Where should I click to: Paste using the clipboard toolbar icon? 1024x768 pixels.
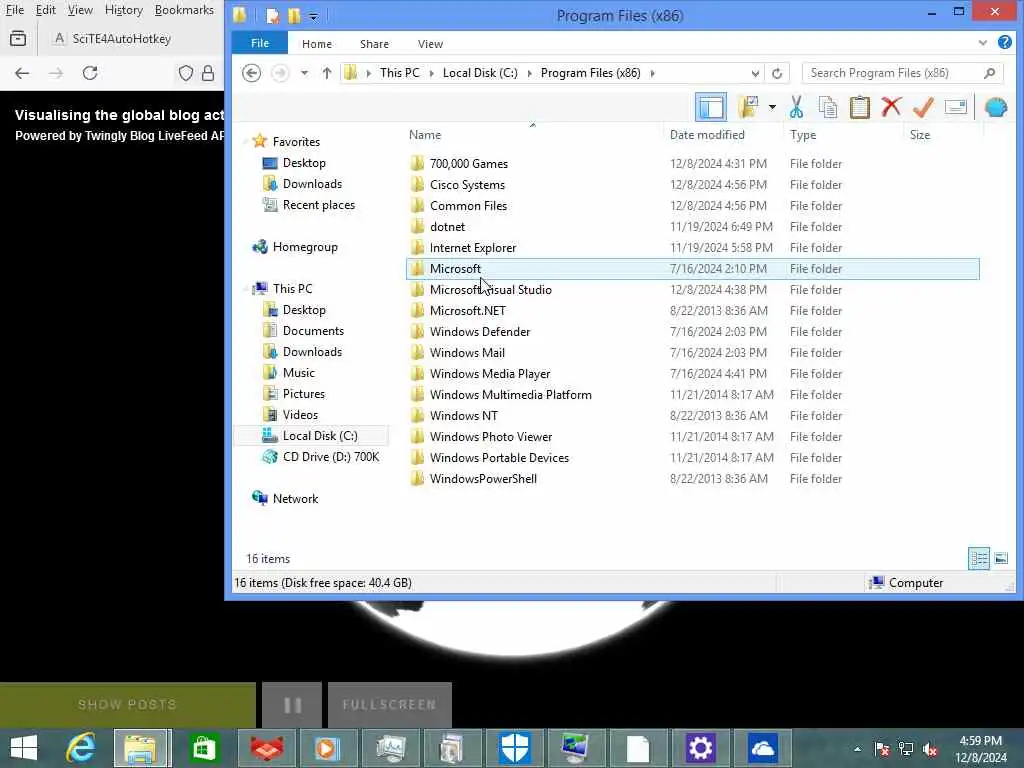(859, 107)
